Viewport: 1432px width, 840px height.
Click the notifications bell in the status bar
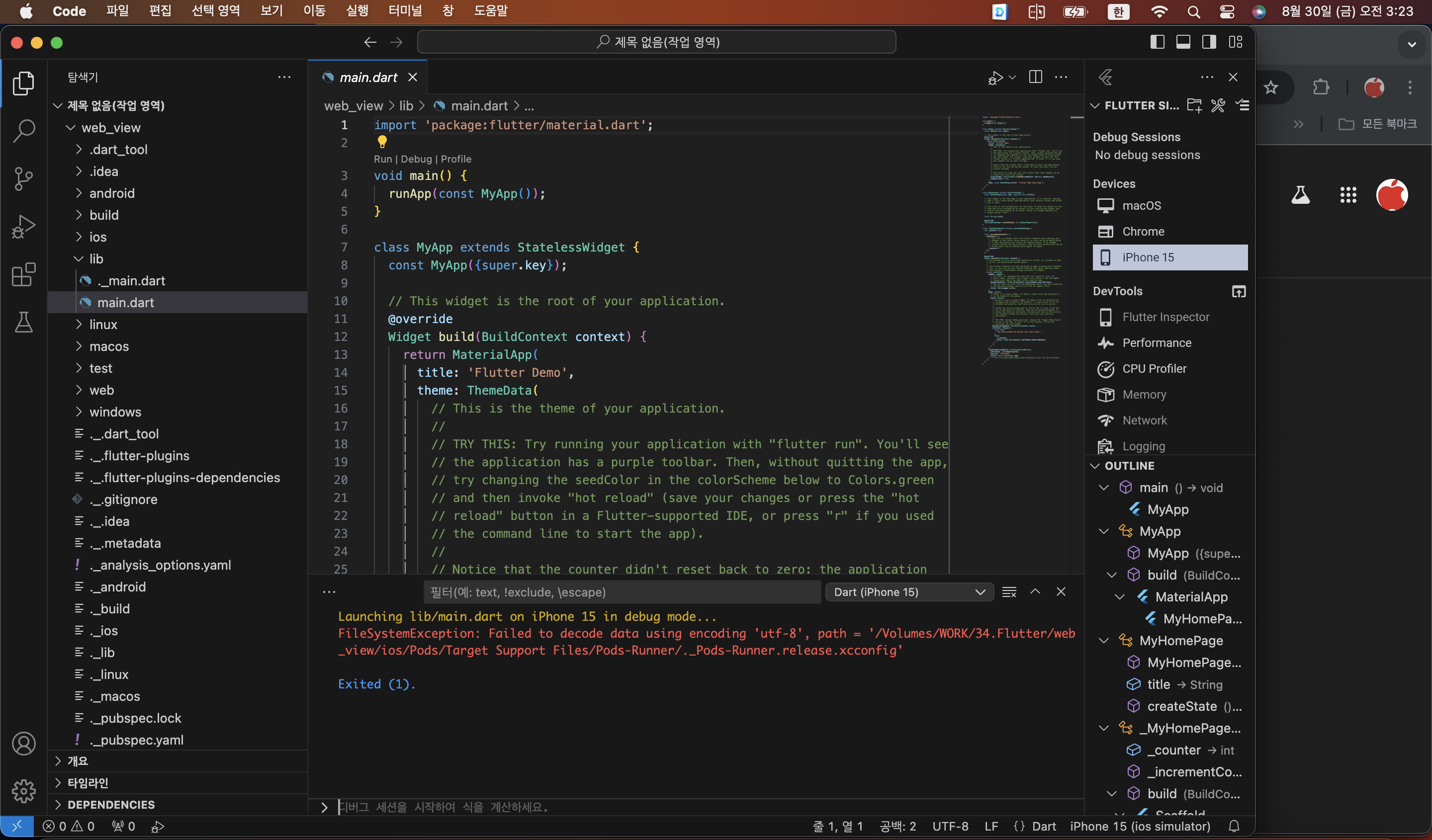point(1234,827)
